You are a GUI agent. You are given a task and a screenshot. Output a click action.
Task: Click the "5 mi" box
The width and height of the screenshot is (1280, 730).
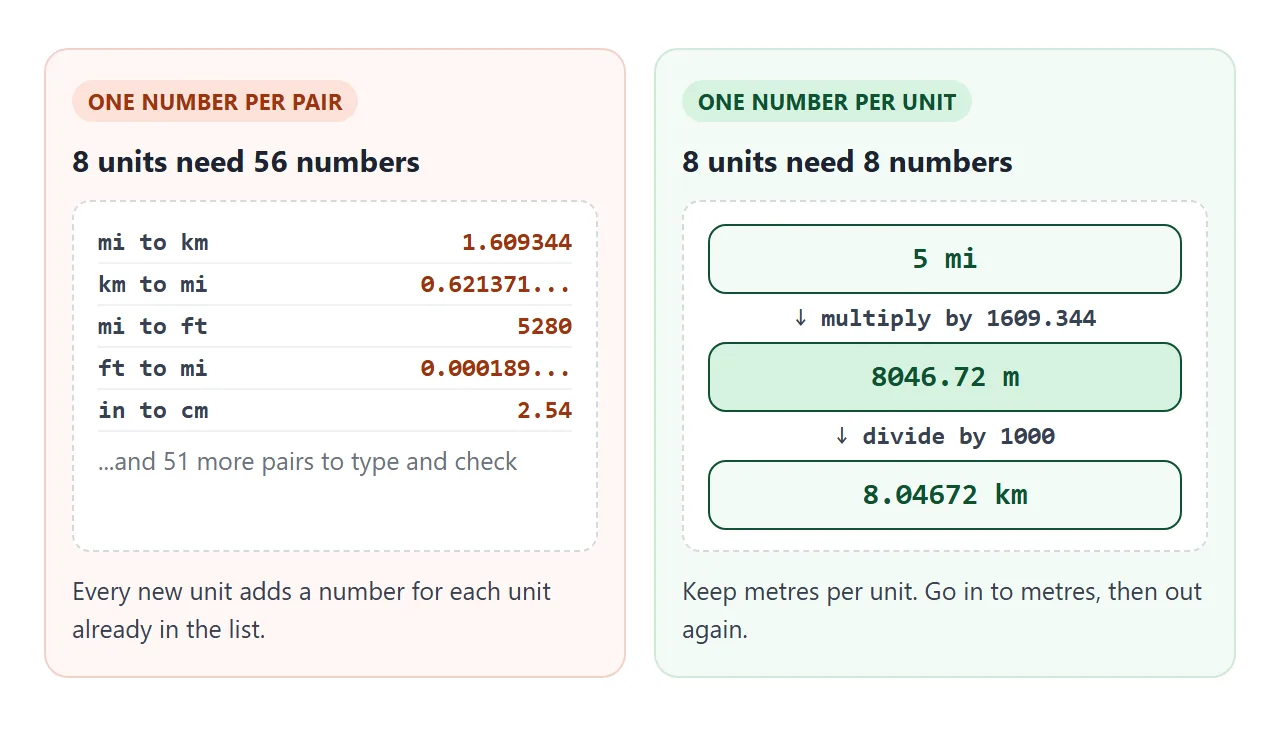point(945,259)
